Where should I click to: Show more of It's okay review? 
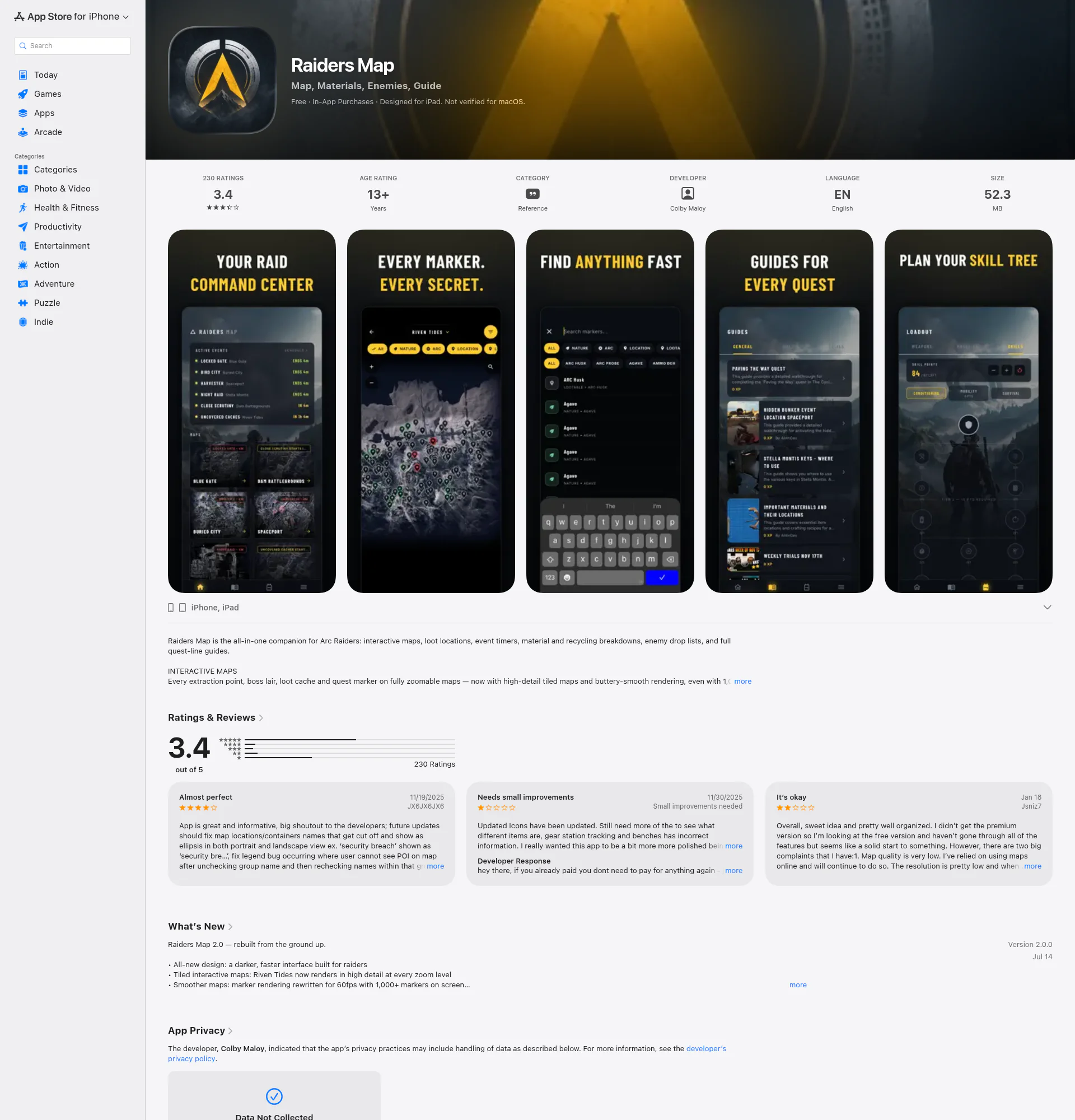[x=1032, y=866]
